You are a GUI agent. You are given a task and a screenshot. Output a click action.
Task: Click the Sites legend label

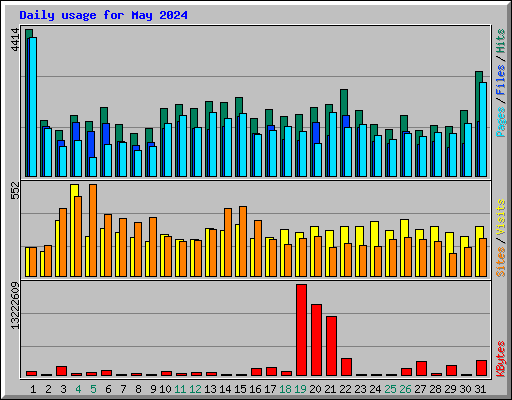501,262
